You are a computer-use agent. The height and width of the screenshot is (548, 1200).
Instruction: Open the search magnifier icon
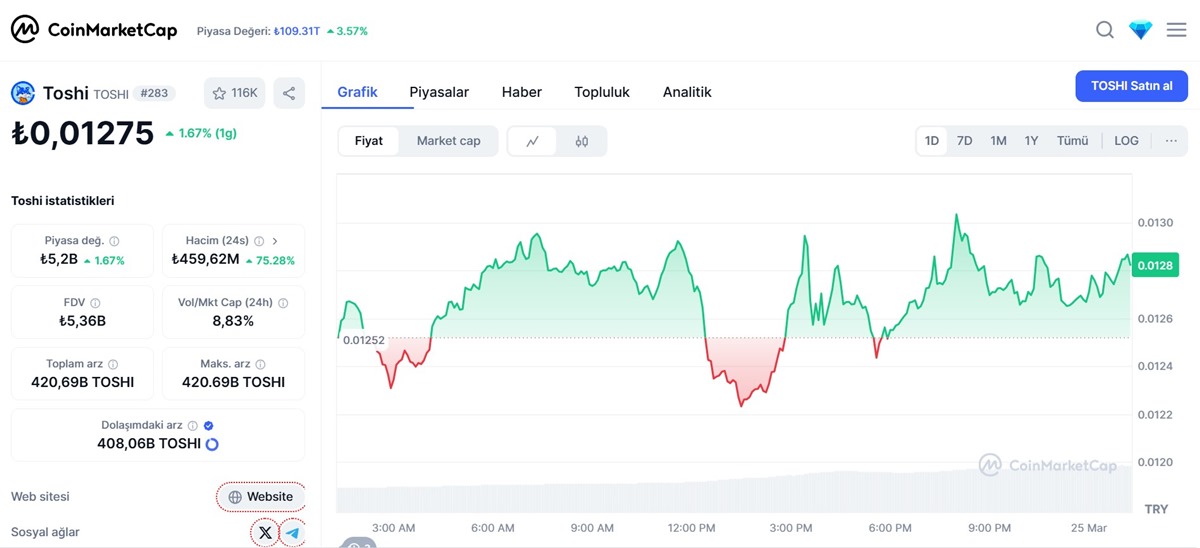tap(1105, 30)
